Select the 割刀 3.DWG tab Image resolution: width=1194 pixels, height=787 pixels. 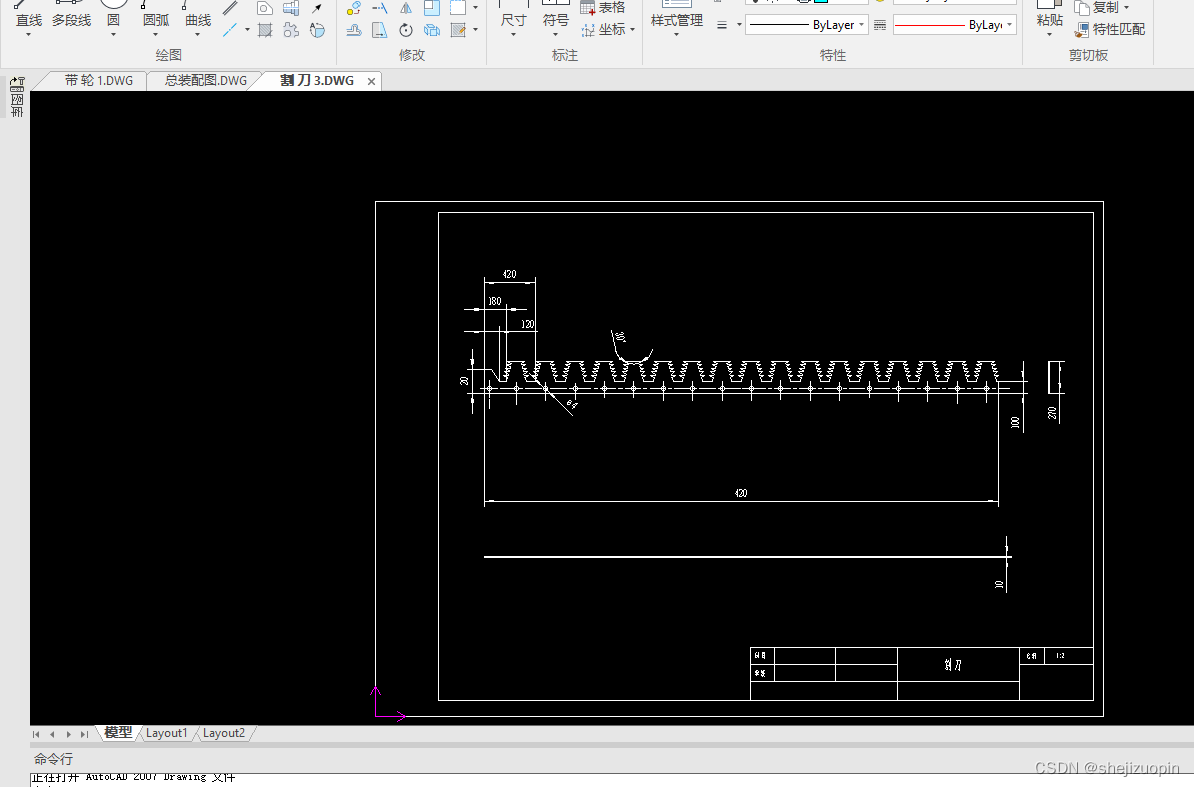click(x=317, y=81)
